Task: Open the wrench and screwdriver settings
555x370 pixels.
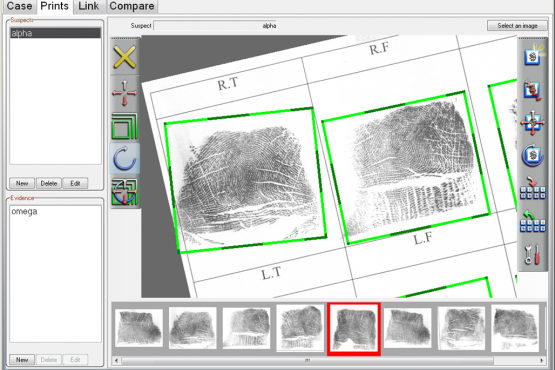Action: tap(532, 255)
